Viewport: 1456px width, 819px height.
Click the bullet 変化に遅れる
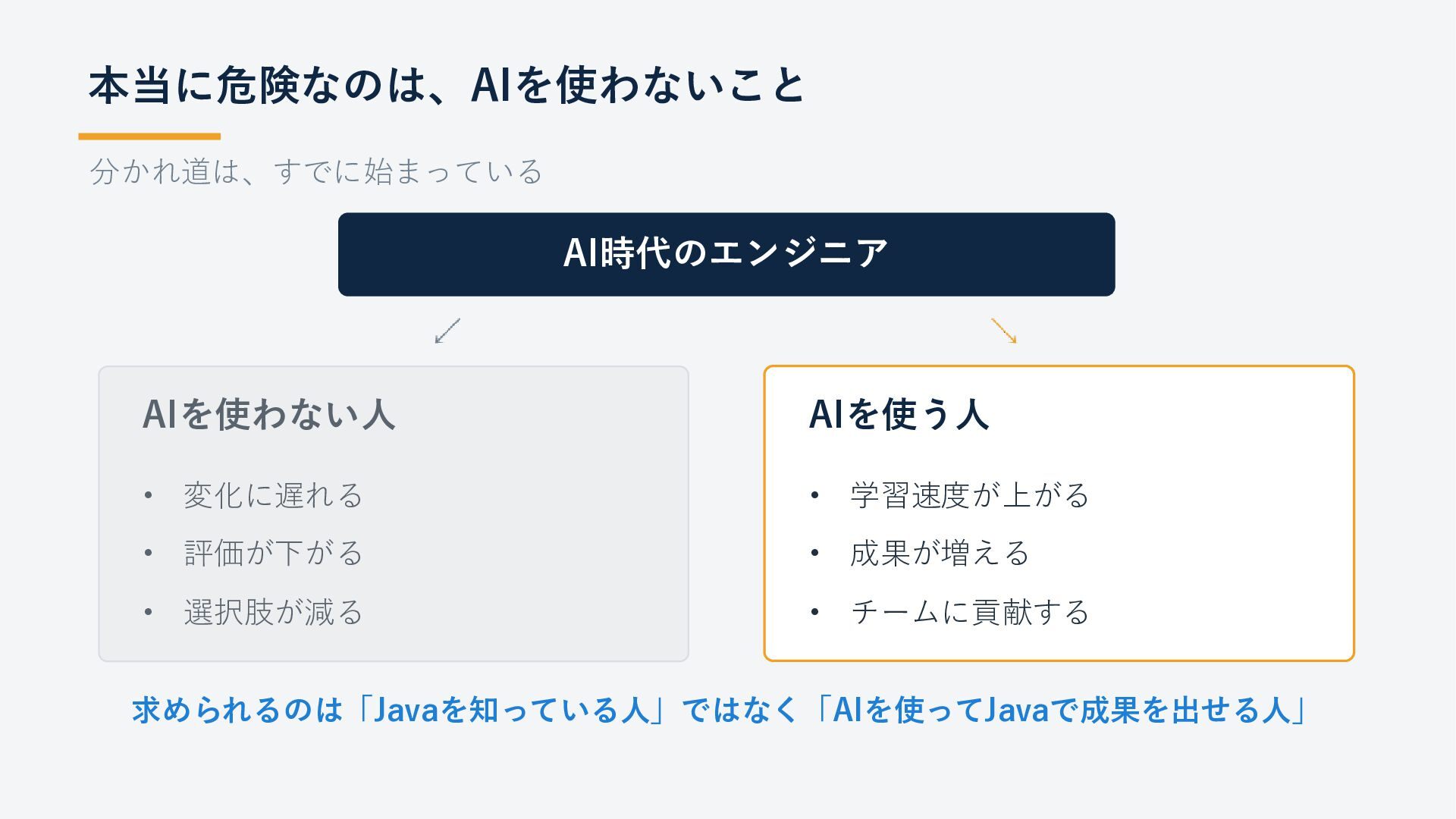pos(273,495)
